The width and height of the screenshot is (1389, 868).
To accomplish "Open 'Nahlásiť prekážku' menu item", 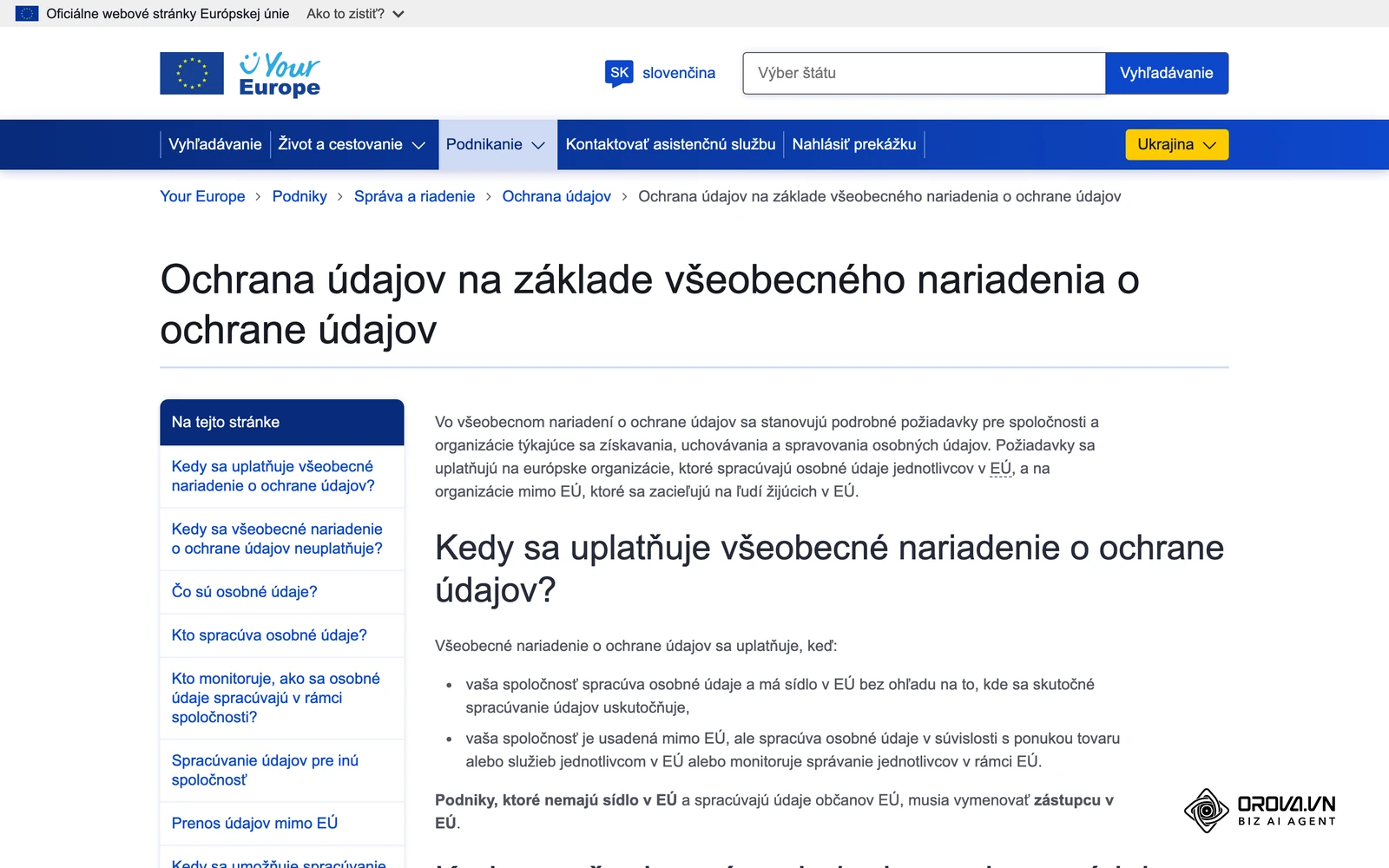I will click(854, 144).
